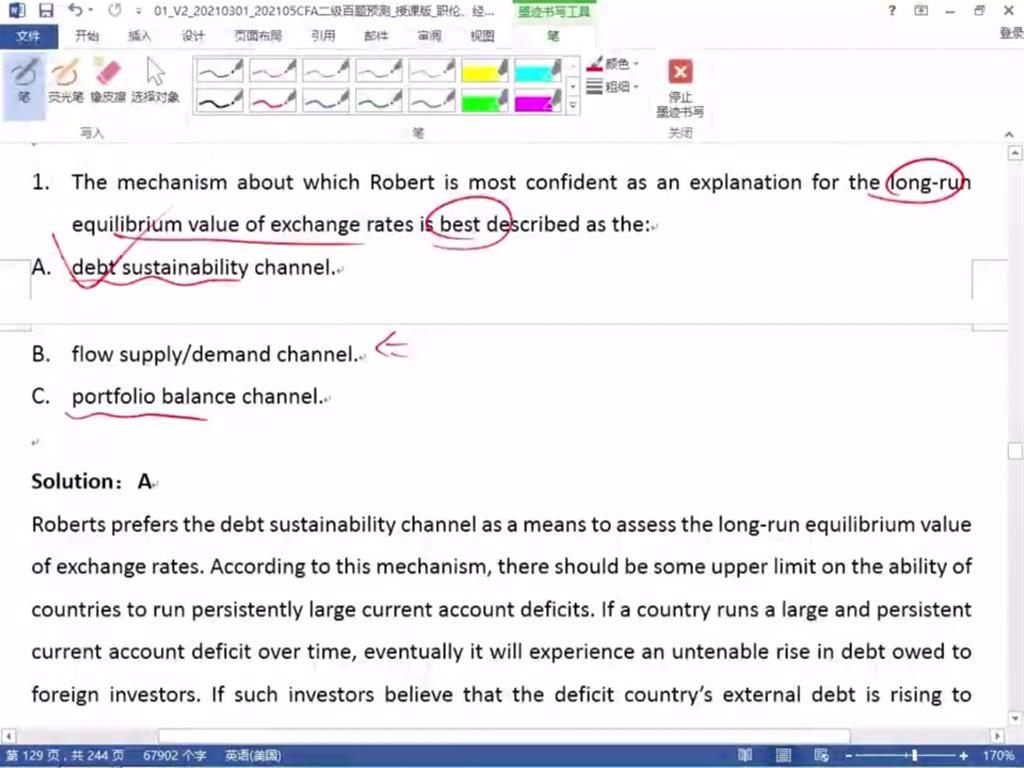Image resolution: width=1024 pixels, height=768 pixels.
Task: Switch to the 笔 Pens contextual tab
Action: [x=553, y=36]
